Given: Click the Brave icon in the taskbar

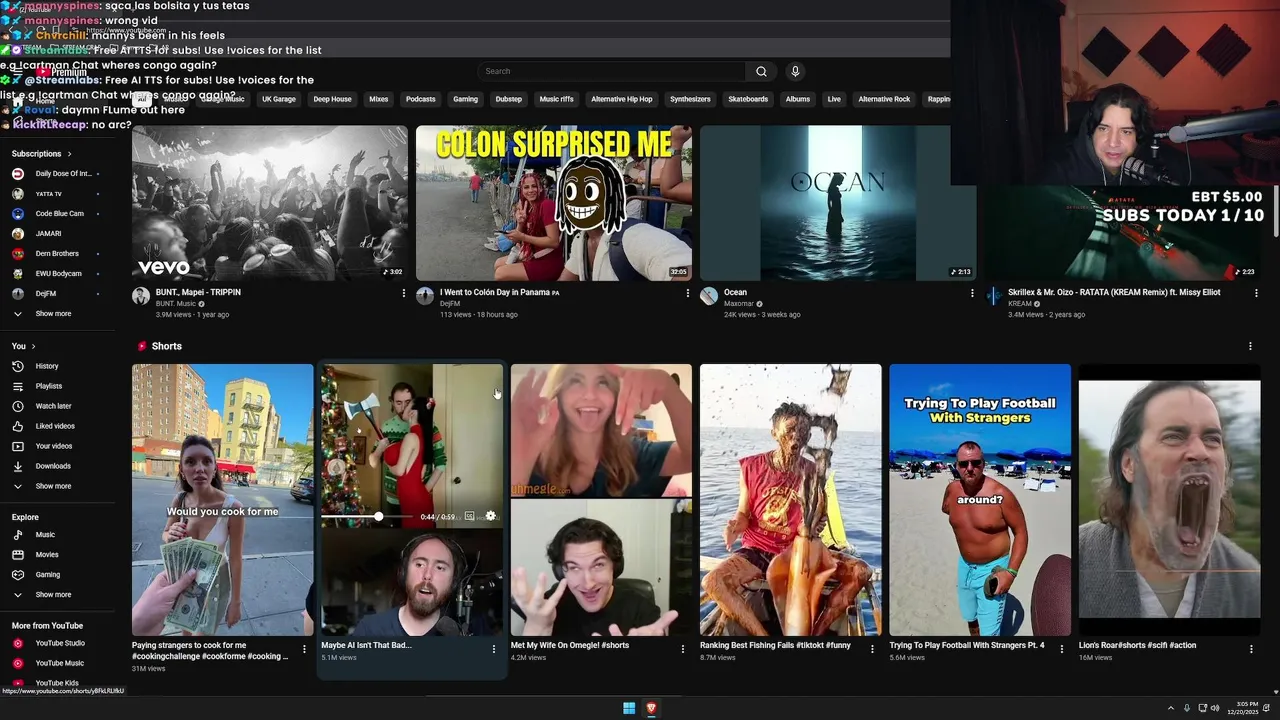Looking at the screenshot, I should (651, 708).
